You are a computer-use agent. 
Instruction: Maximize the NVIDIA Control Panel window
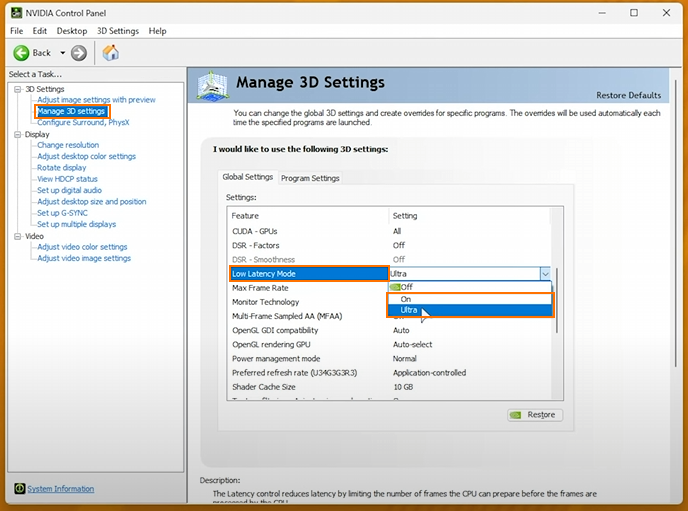(x=634, y=13)
